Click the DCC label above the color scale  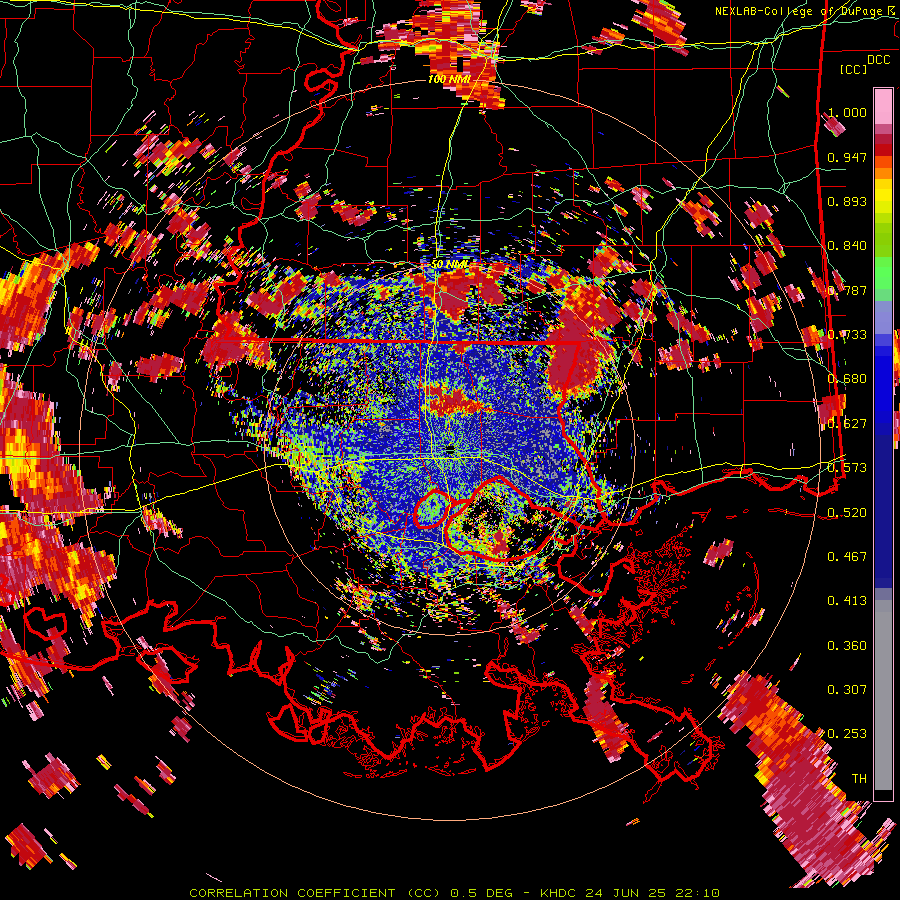tap(878, 60)
